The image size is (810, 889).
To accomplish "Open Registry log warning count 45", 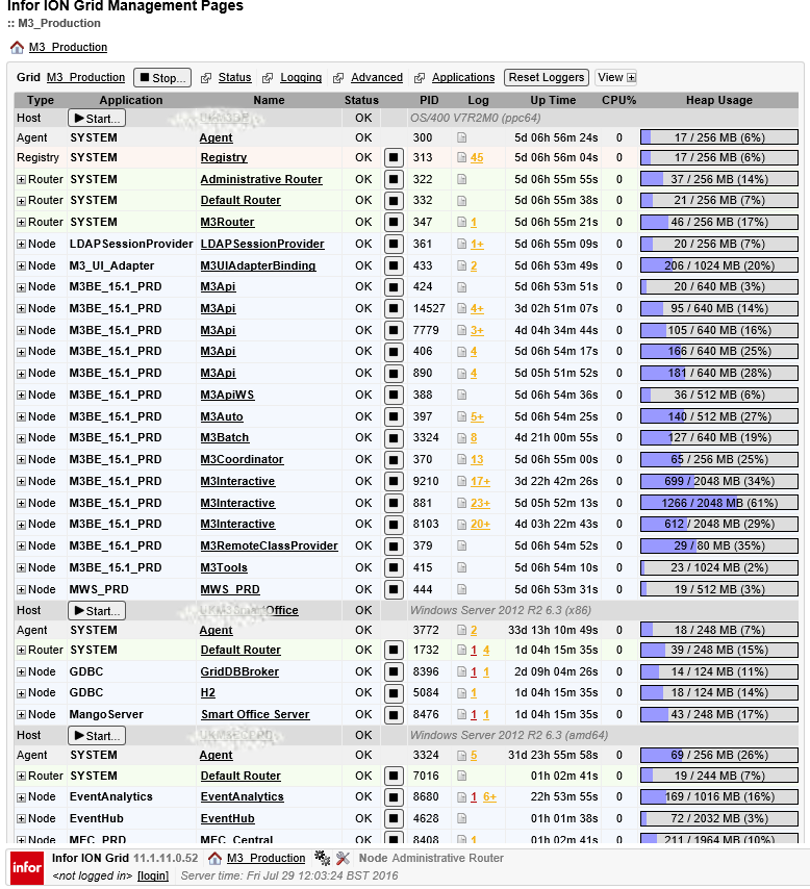I will coord(477,158).
